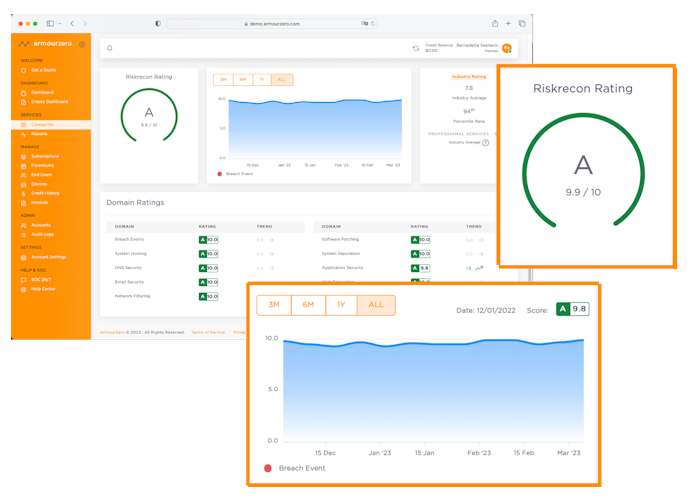Click the small Riskrecon Rating gauge in dashboard

point(149,115)
